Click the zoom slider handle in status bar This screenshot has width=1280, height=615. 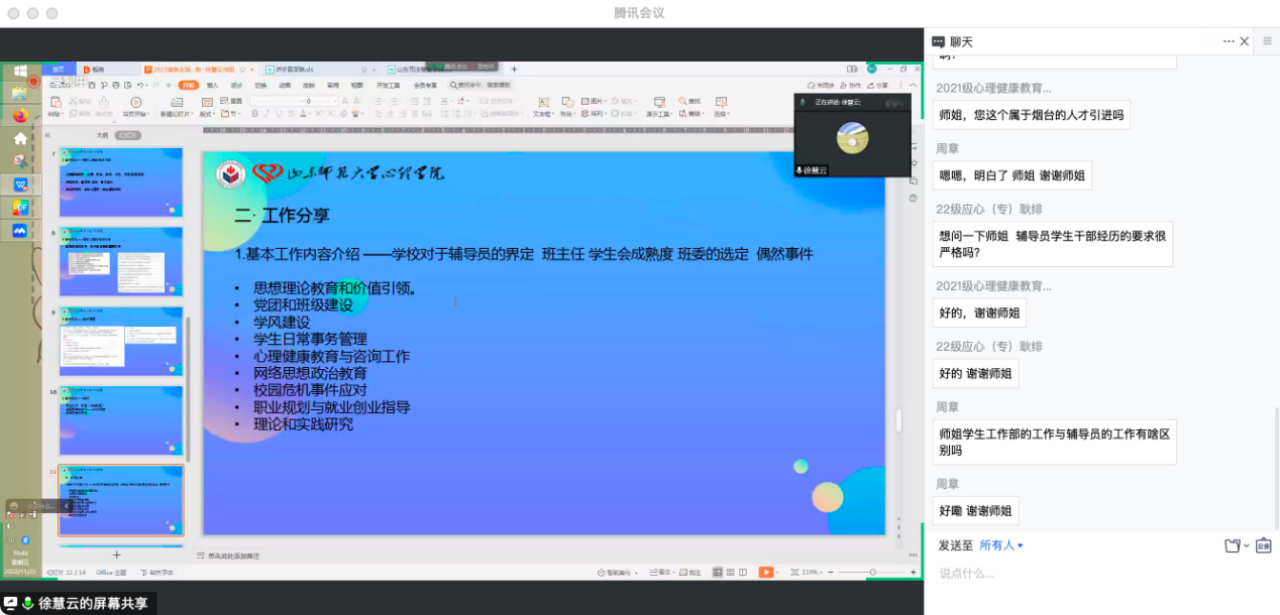[873, 572]
